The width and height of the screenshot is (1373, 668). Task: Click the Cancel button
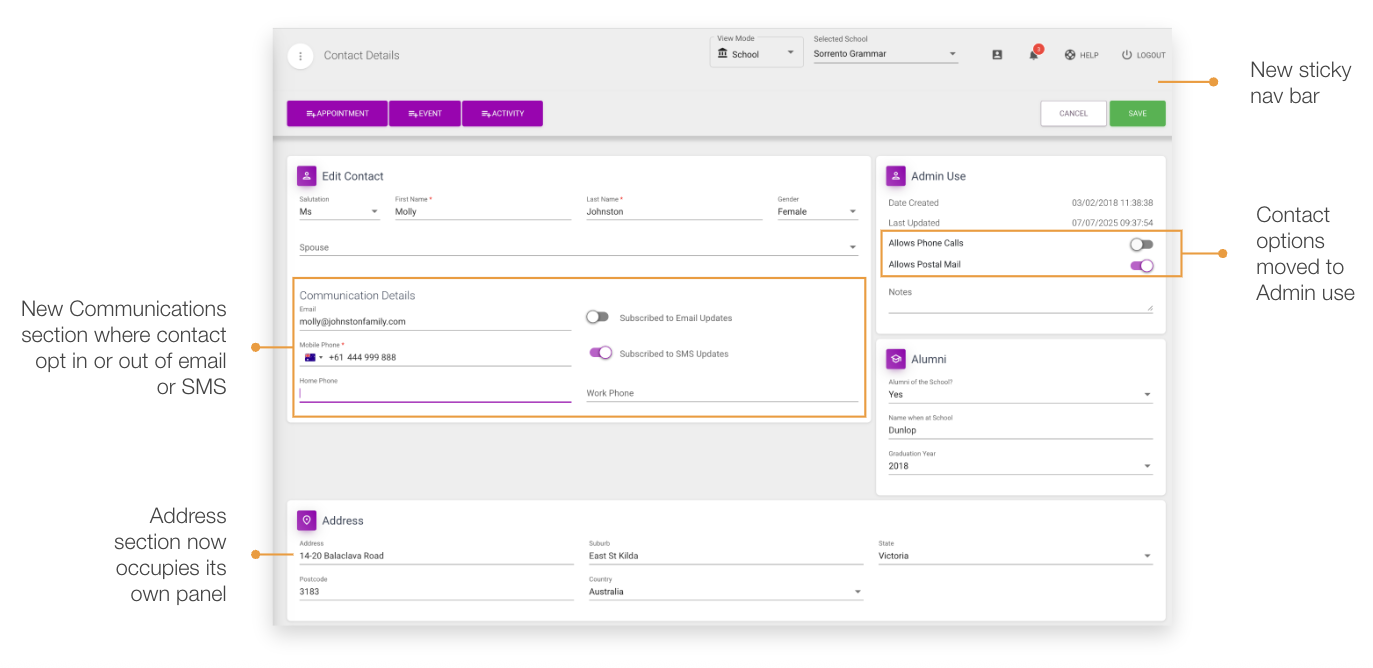click(1073, 113)
